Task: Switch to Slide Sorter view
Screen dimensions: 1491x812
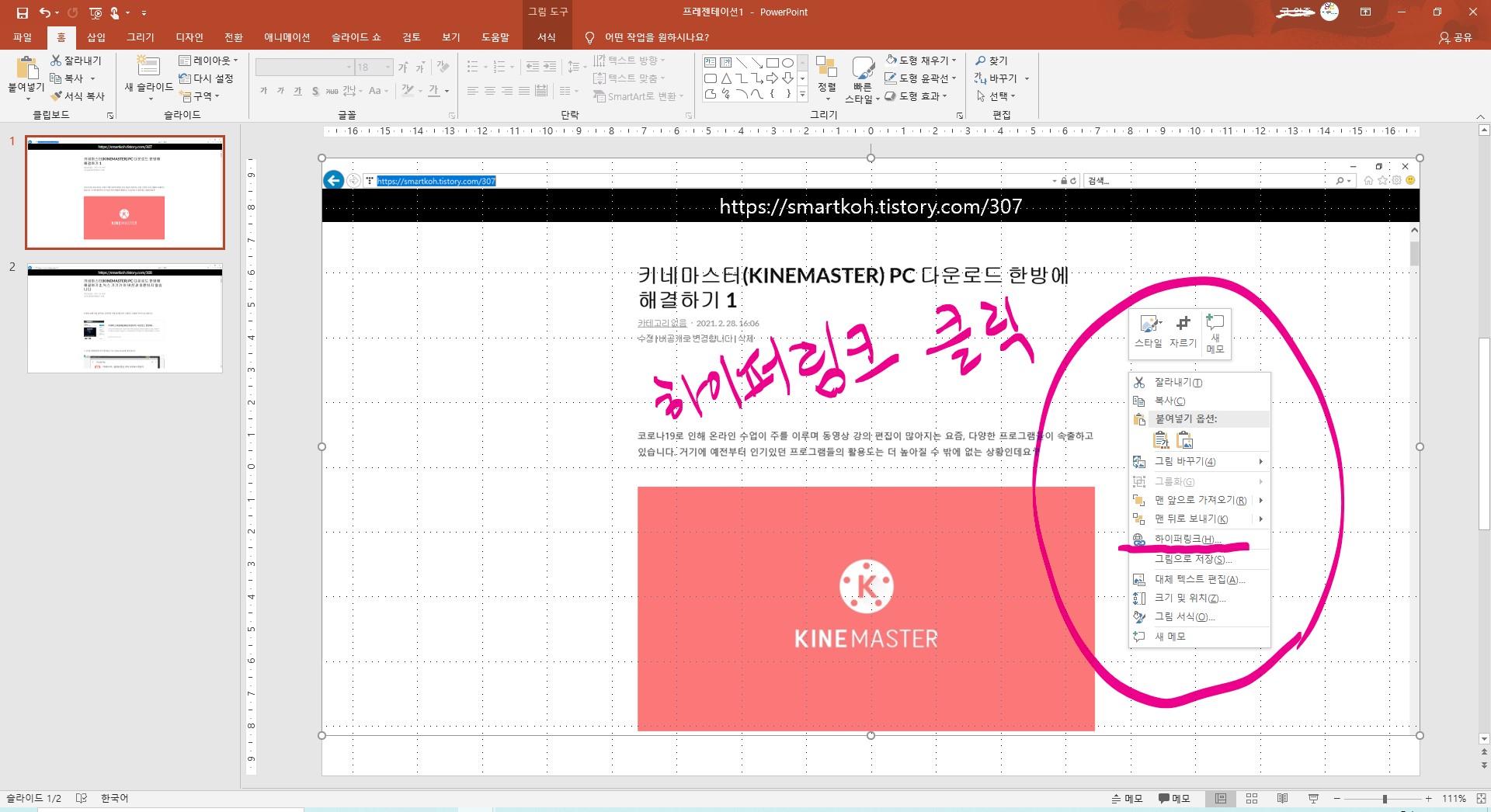Action: pyautogui.click(x=1252, y=799)
